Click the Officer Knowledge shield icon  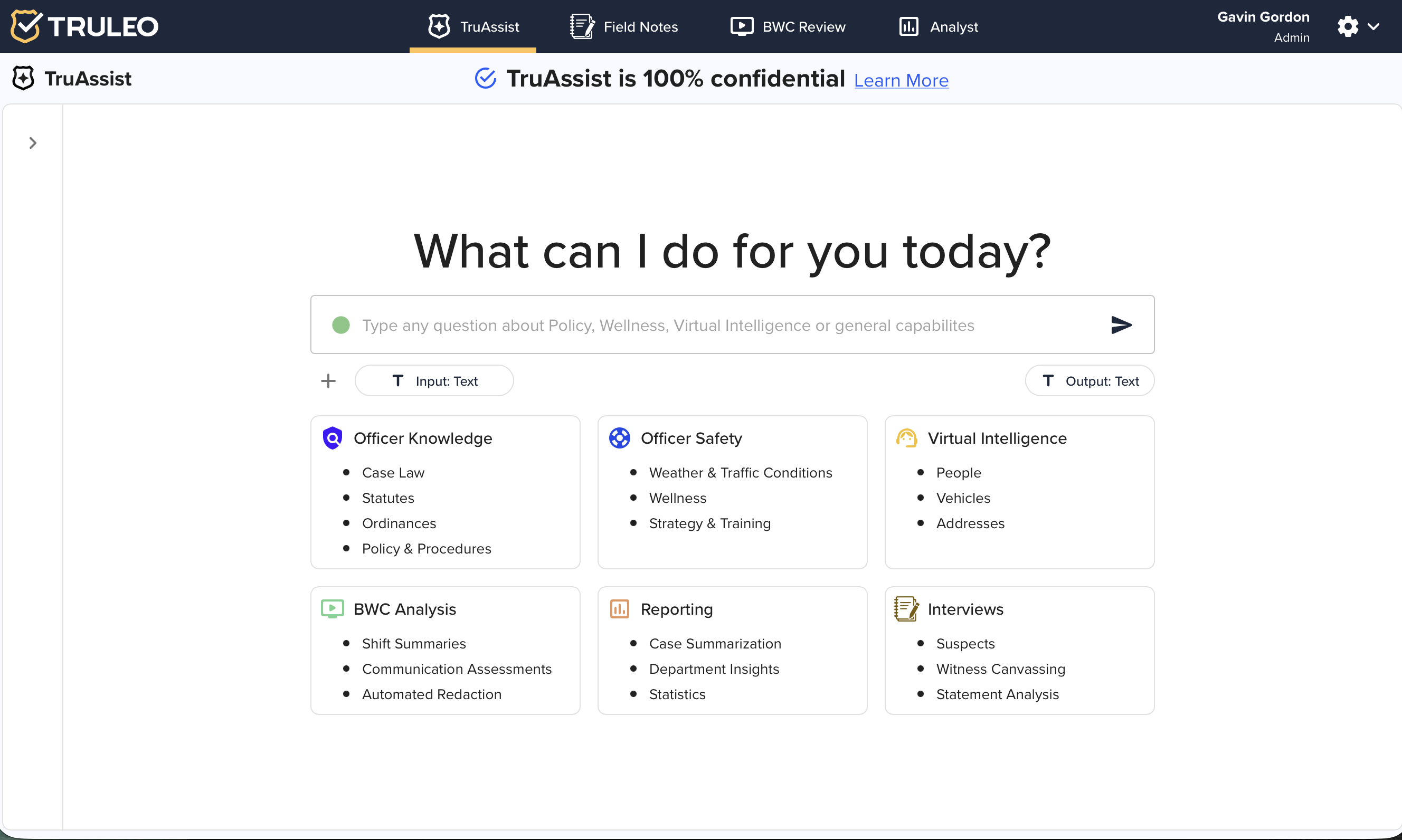(333, 438)
